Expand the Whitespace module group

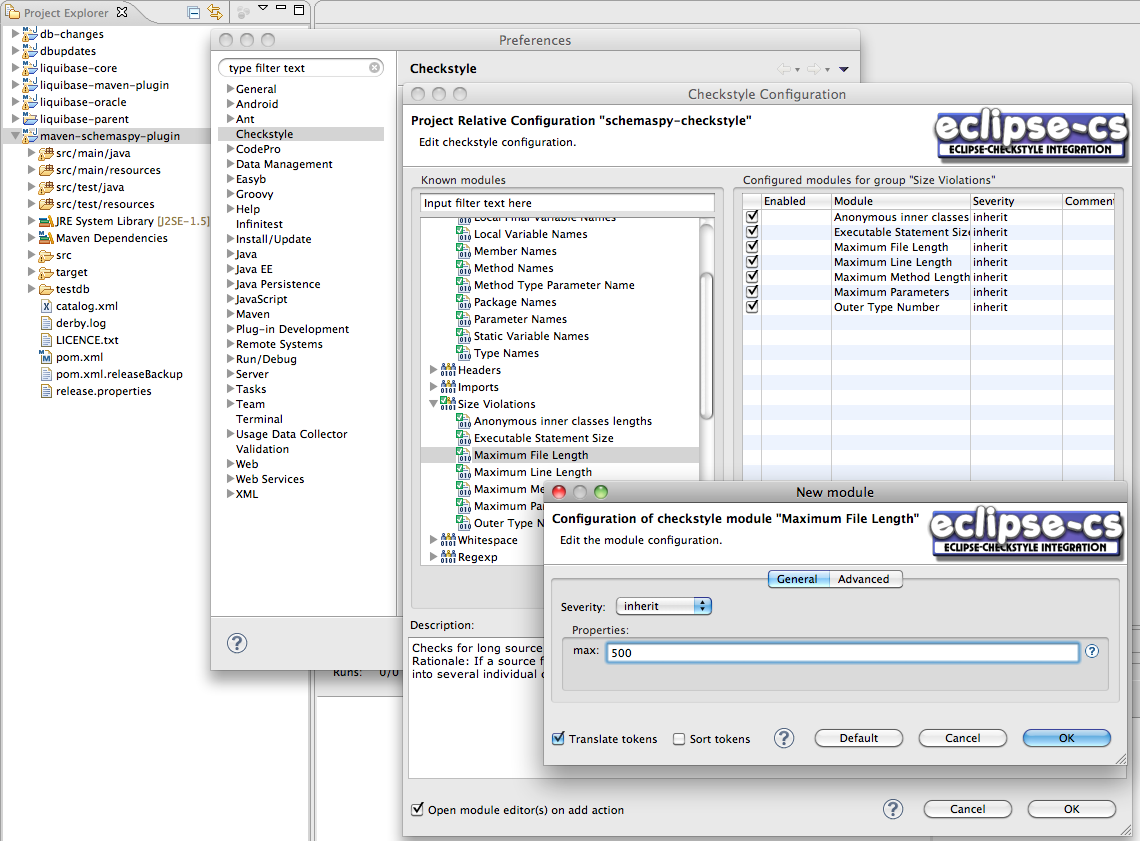[433, 539]
